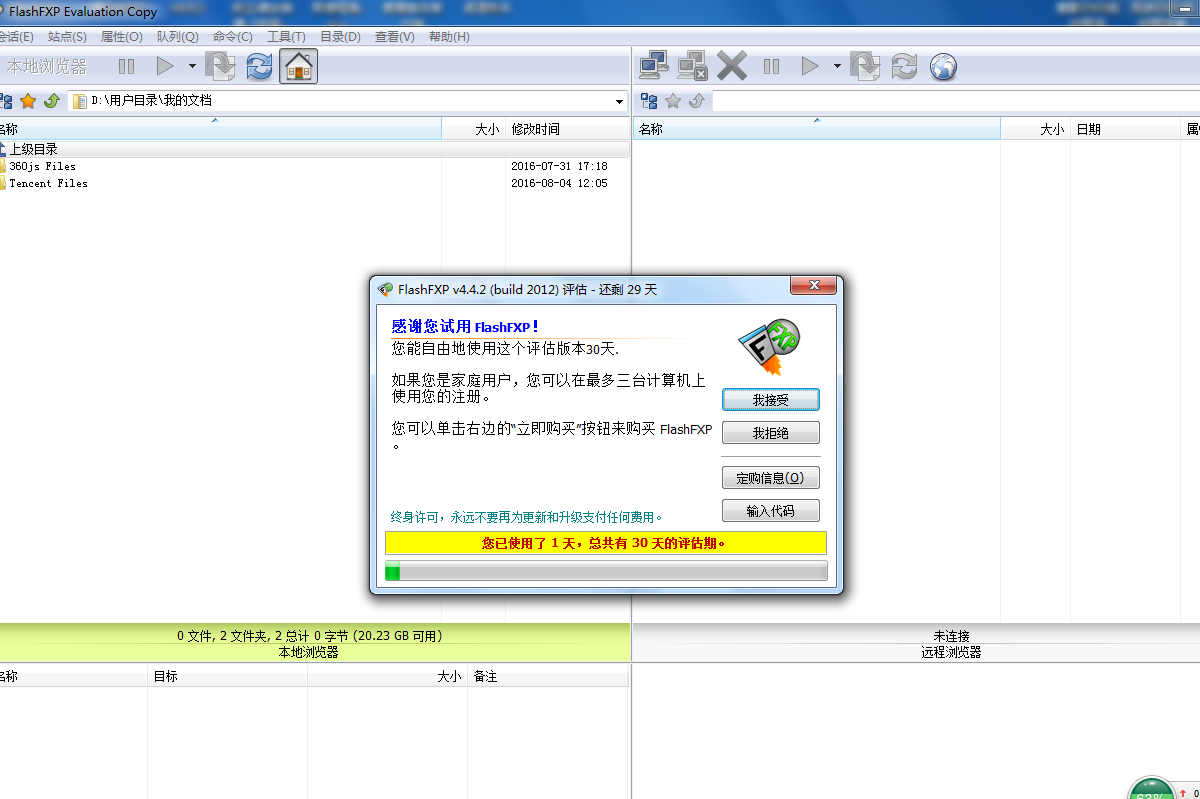Close the FlashFXP evaluation dialog
The width and height of the screenshot is (1200, 799).
click(813, 286)
